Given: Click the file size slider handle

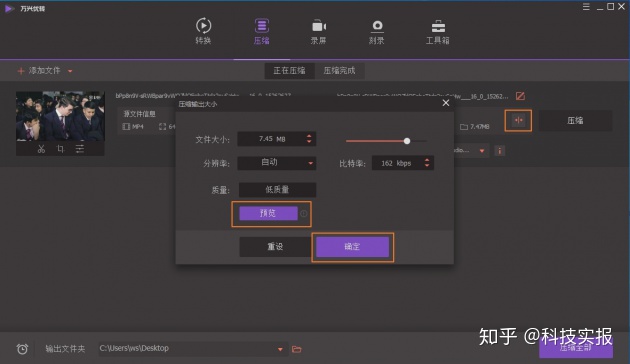Looking at the screenshot, I should click(x=407, y=141).
